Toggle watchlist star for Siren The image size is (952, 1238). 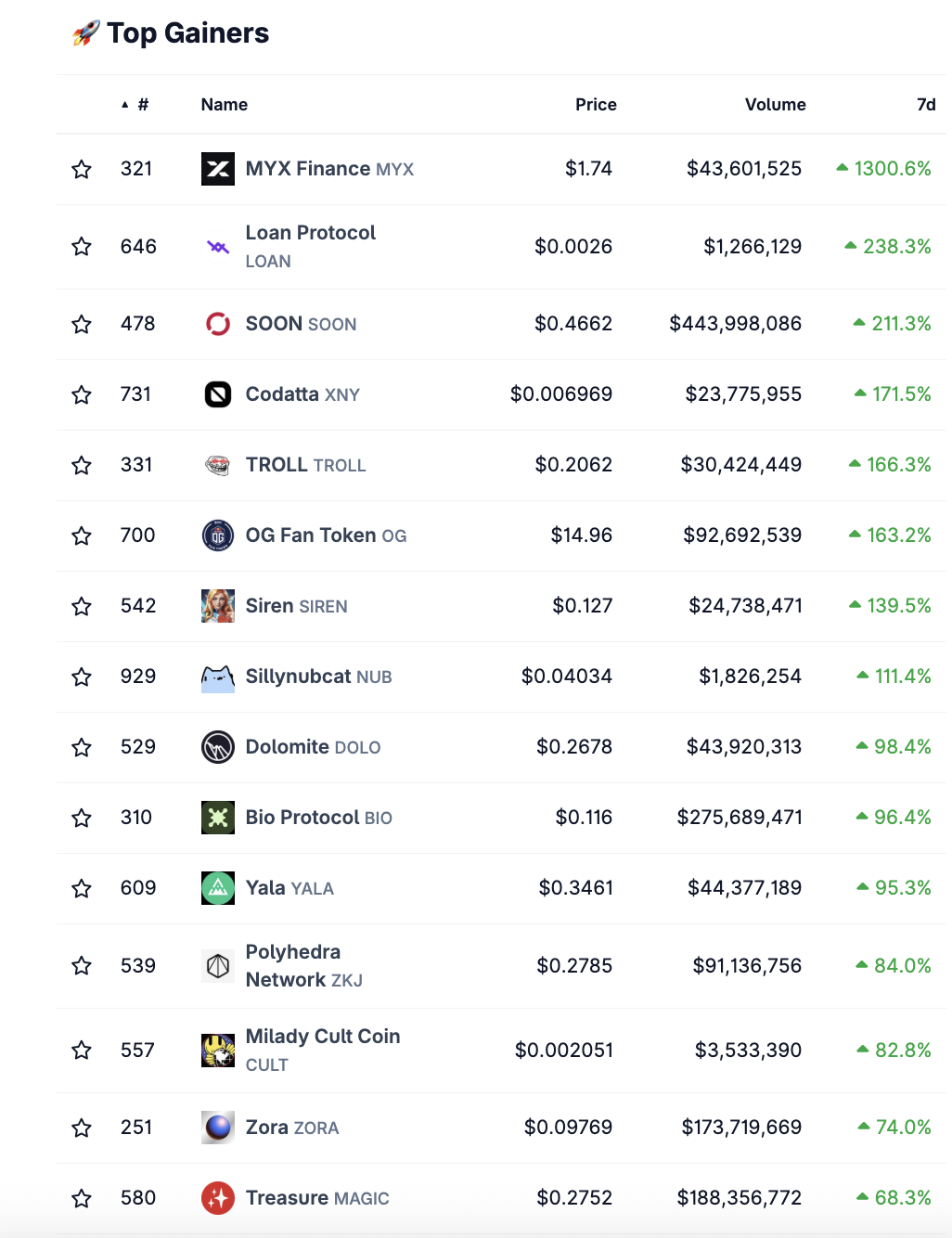tap(82, 606)
